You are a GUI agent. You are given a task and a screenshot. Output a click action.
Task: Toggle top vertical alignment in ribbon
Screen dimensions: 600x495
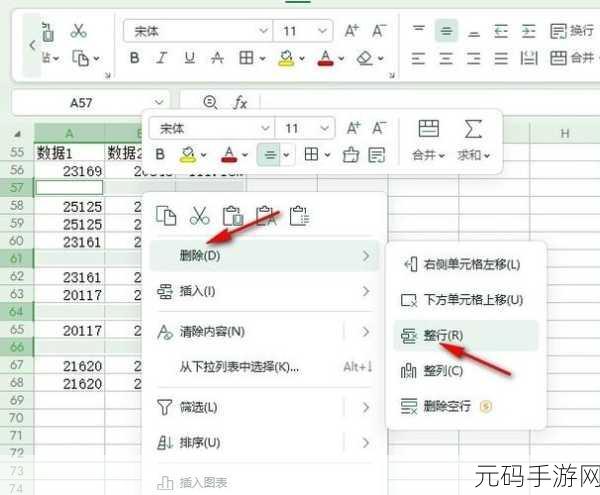[x=419, y=31]
